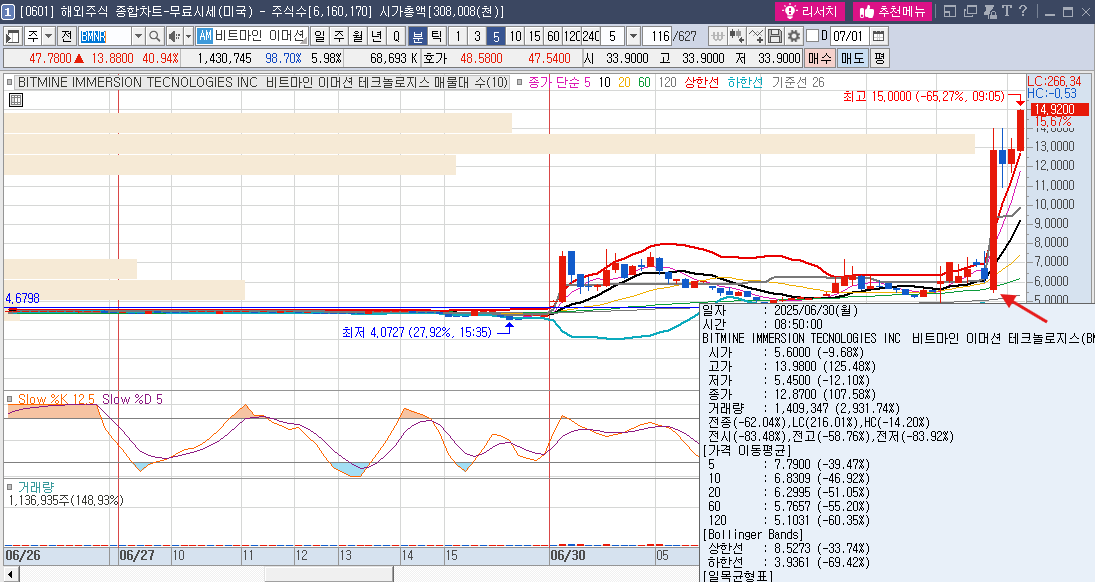The image size is (1095, 582).
Task: Click the speaker sound alert icon
Action: click(174, 36)
